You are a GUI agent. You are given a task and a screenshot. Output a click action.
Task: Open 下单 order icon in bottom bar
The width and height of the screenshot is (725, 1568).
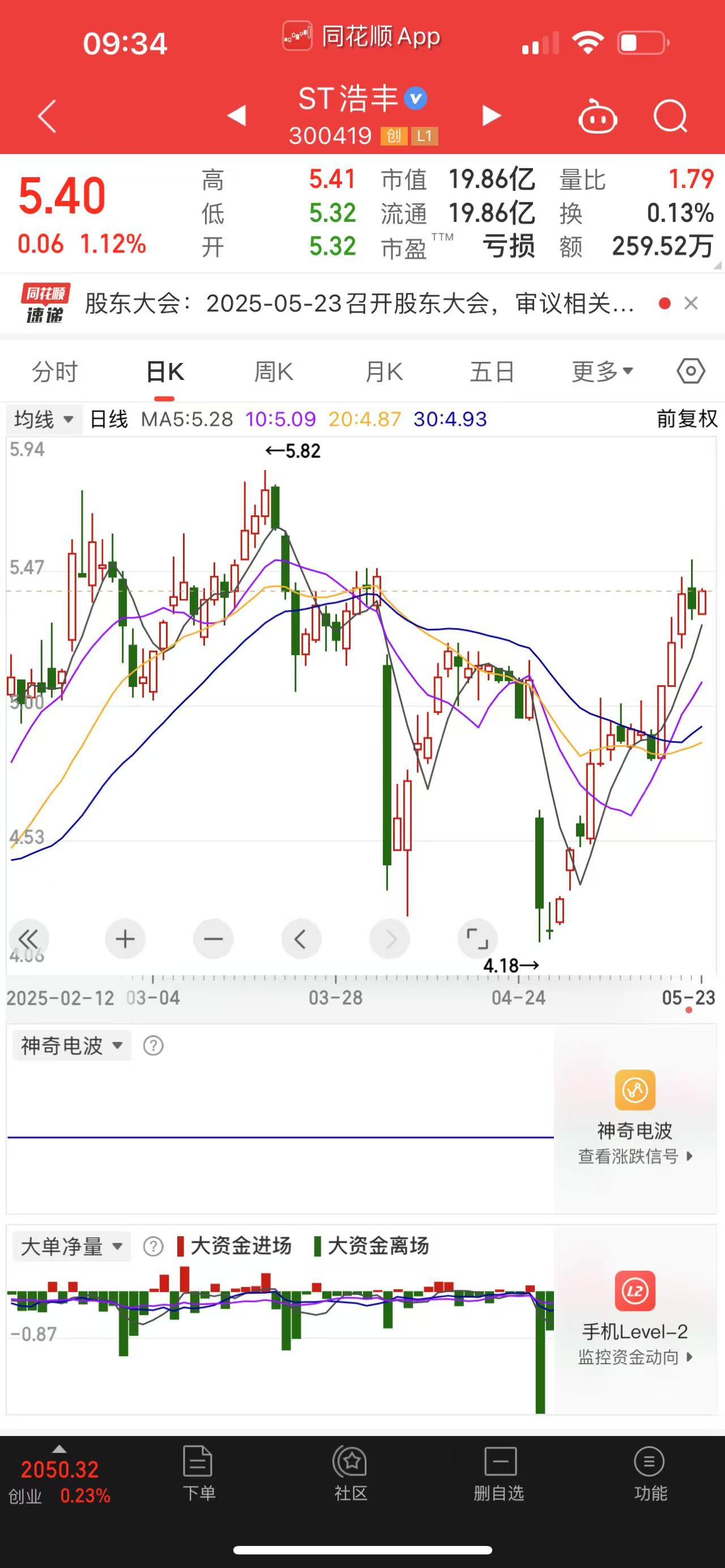198,1473
